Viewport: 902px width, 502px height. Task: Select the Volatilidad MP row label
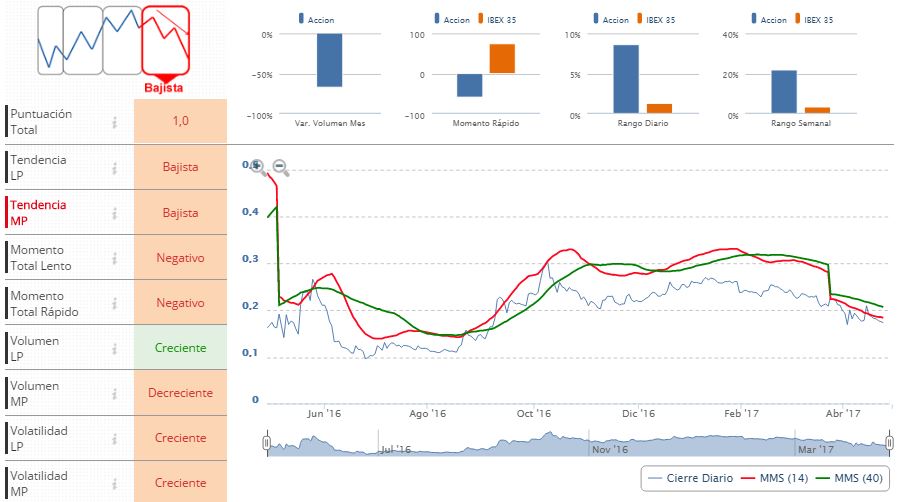tap(39, 483)
